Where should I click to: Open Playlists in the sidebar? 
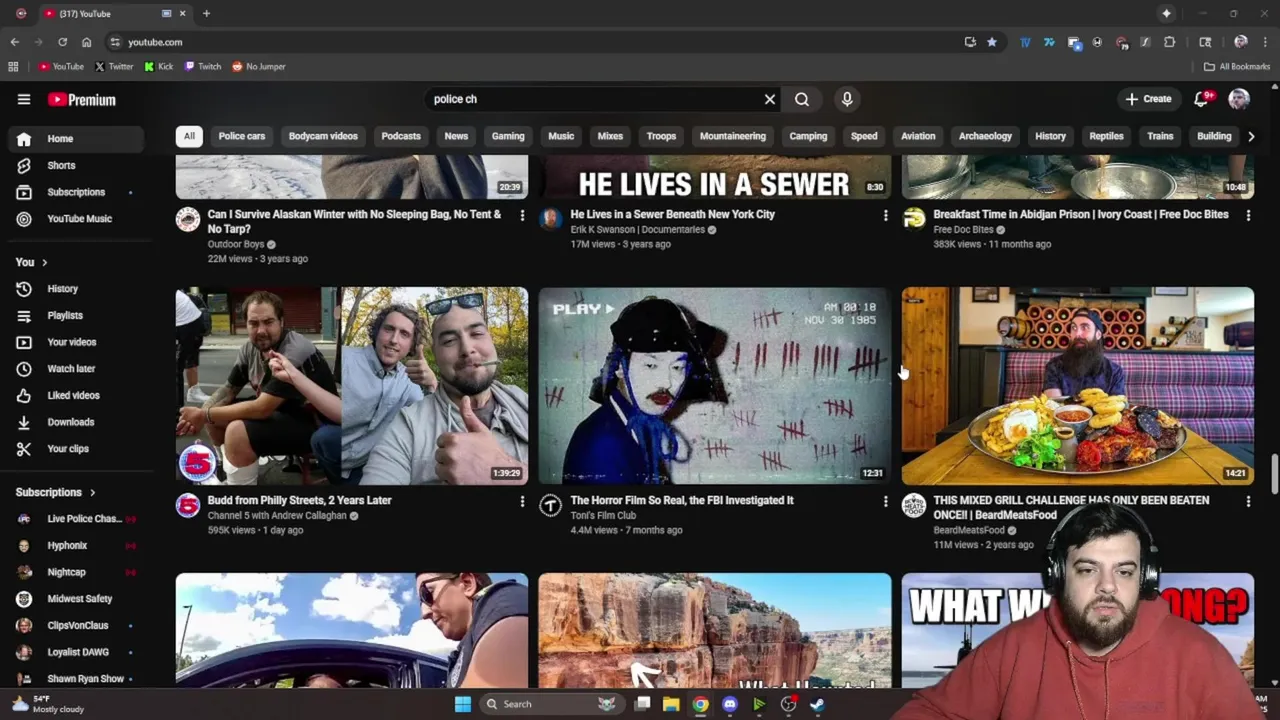[76, 315]
